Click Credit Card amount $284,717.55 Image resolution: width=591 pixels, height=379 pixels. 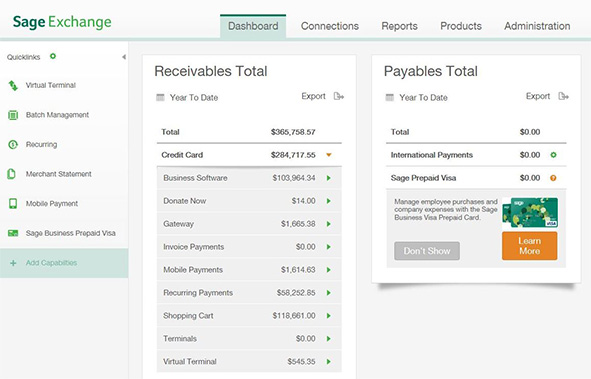pyautogui.click(x=293, y=155)
